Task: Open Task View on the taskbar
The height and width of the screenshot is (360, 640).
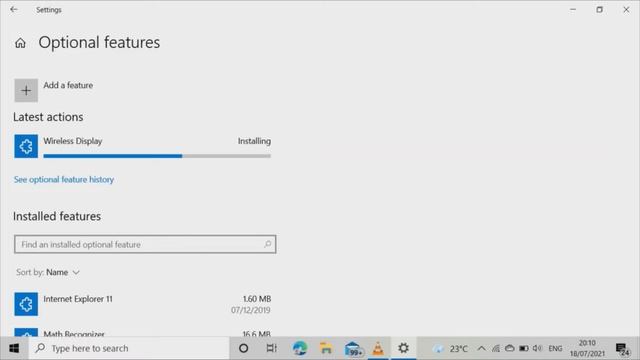Action: point(271,348)
